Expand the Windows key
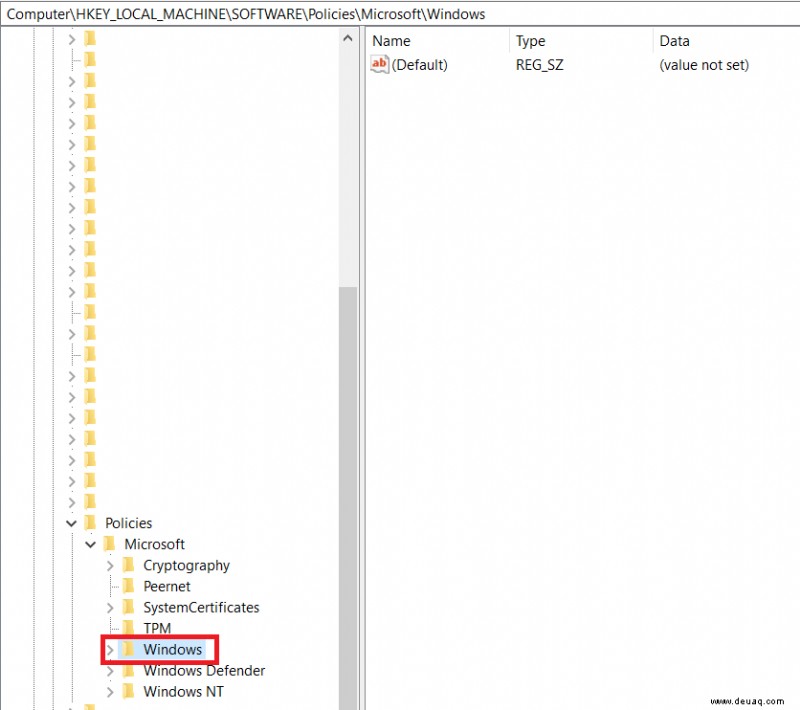Screen dimensions: 800x710 click(110, 650)
